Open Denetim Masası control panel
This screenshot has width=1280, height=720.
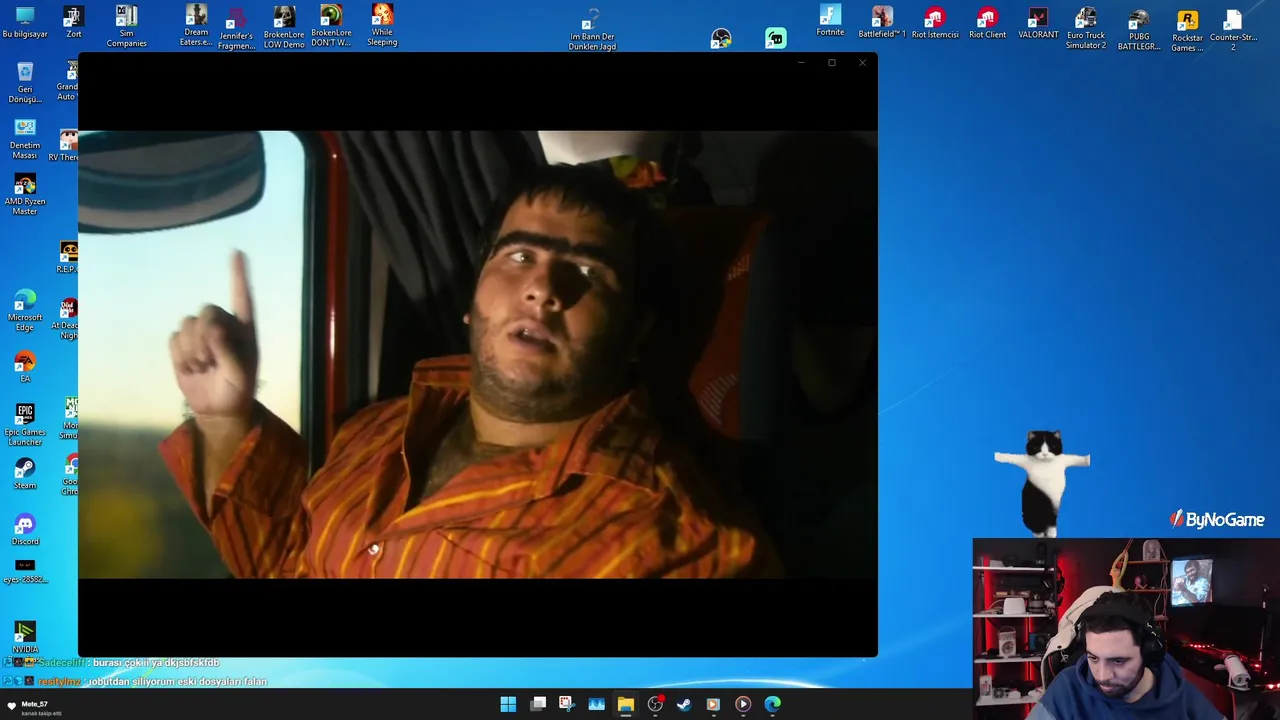[25, 138]
